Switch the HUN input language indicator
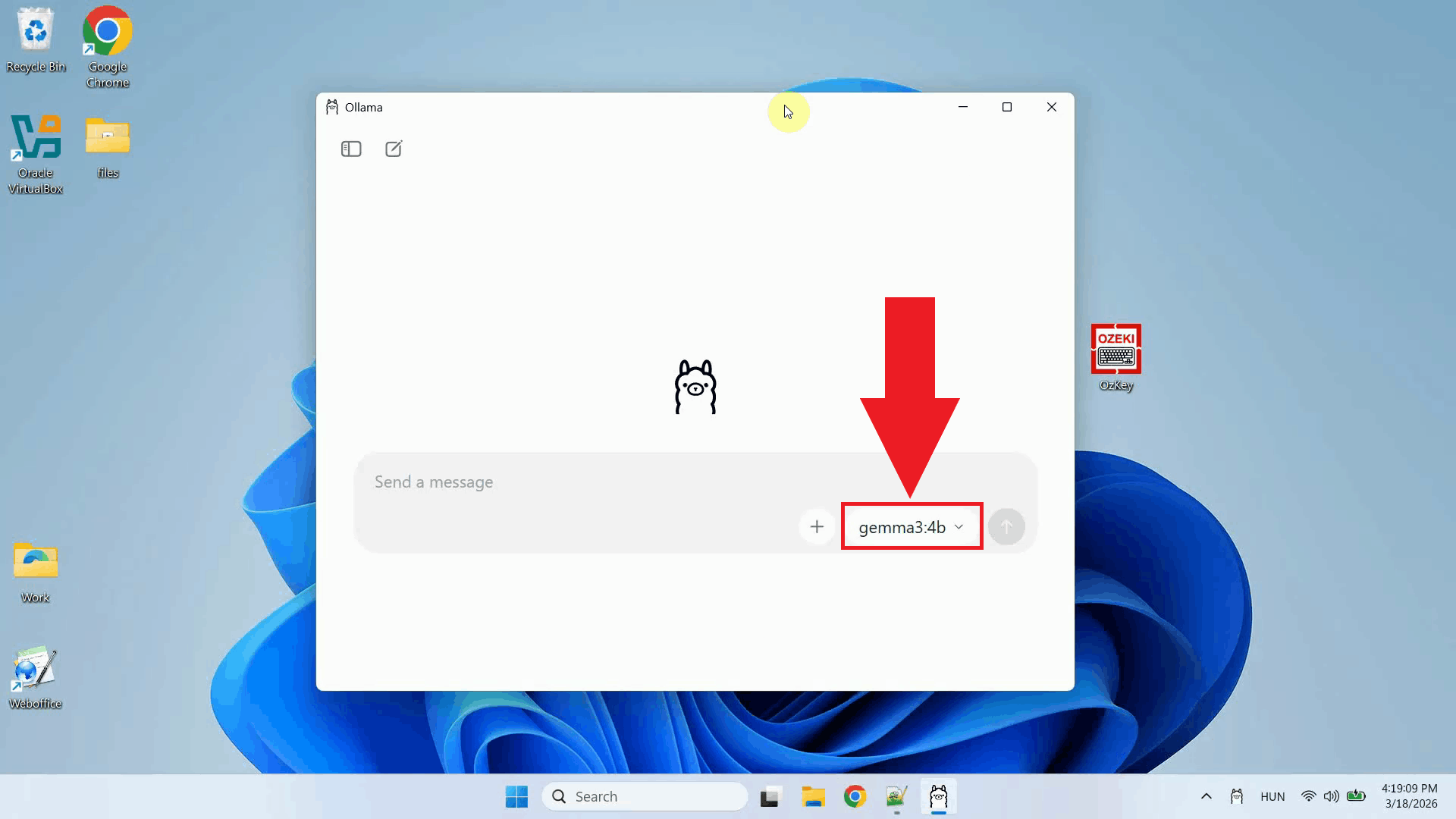This screenshot has height=819, width=1456. tap(1272, 796)
